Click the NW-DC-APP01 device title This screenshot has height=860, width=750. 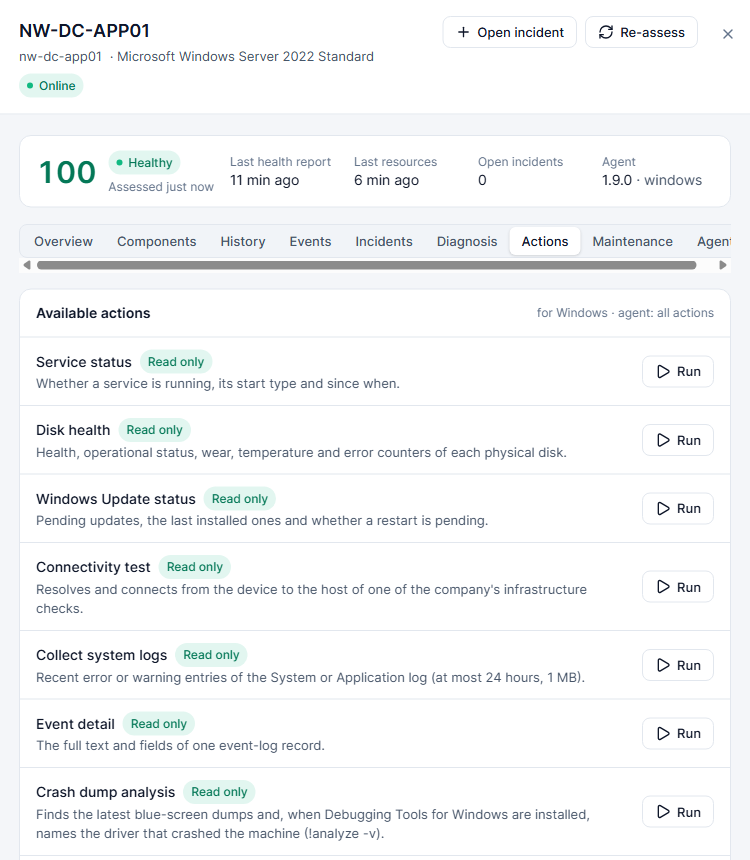tap(84, 31)
